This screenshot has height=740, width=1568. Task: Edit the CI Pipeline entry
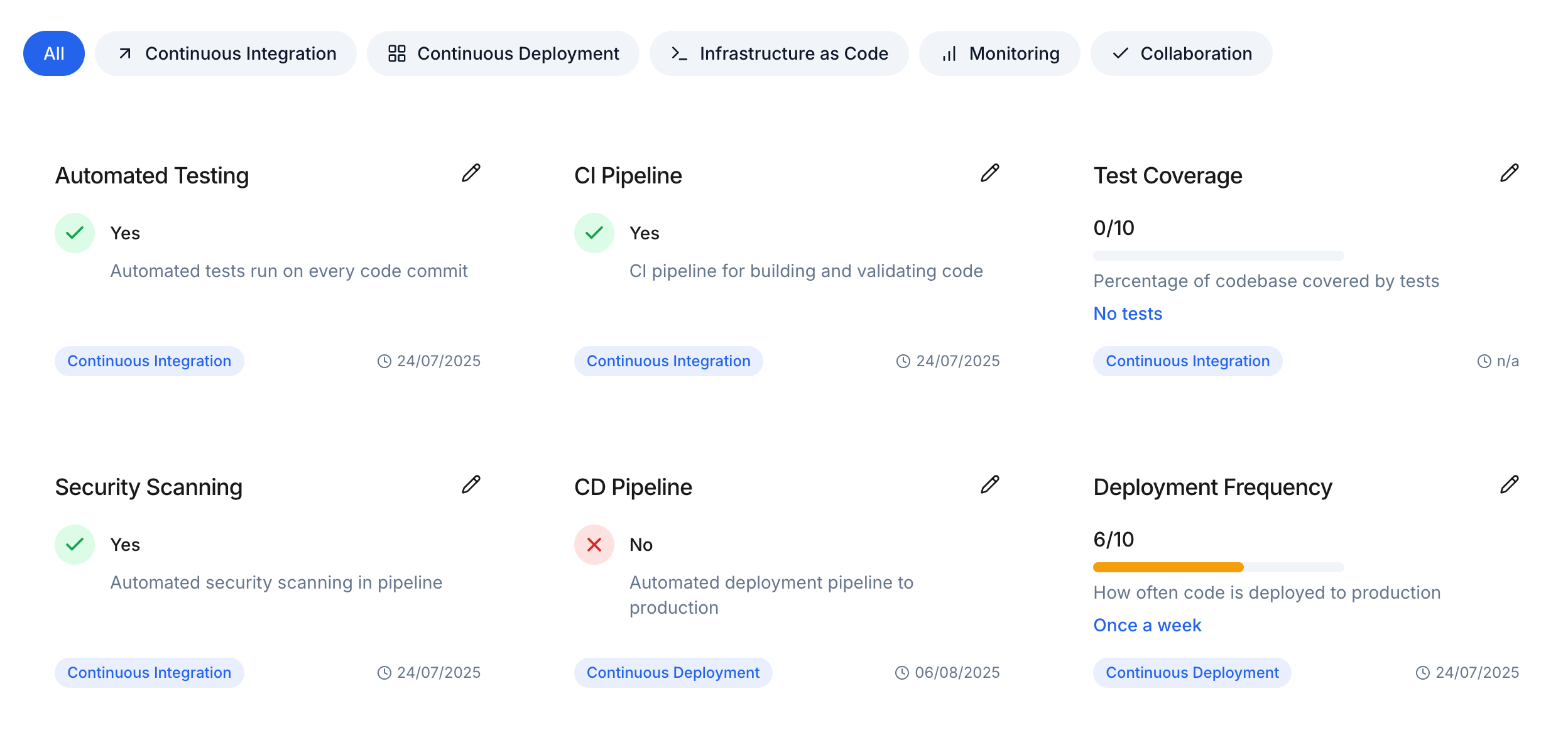(x=990, y=173)
